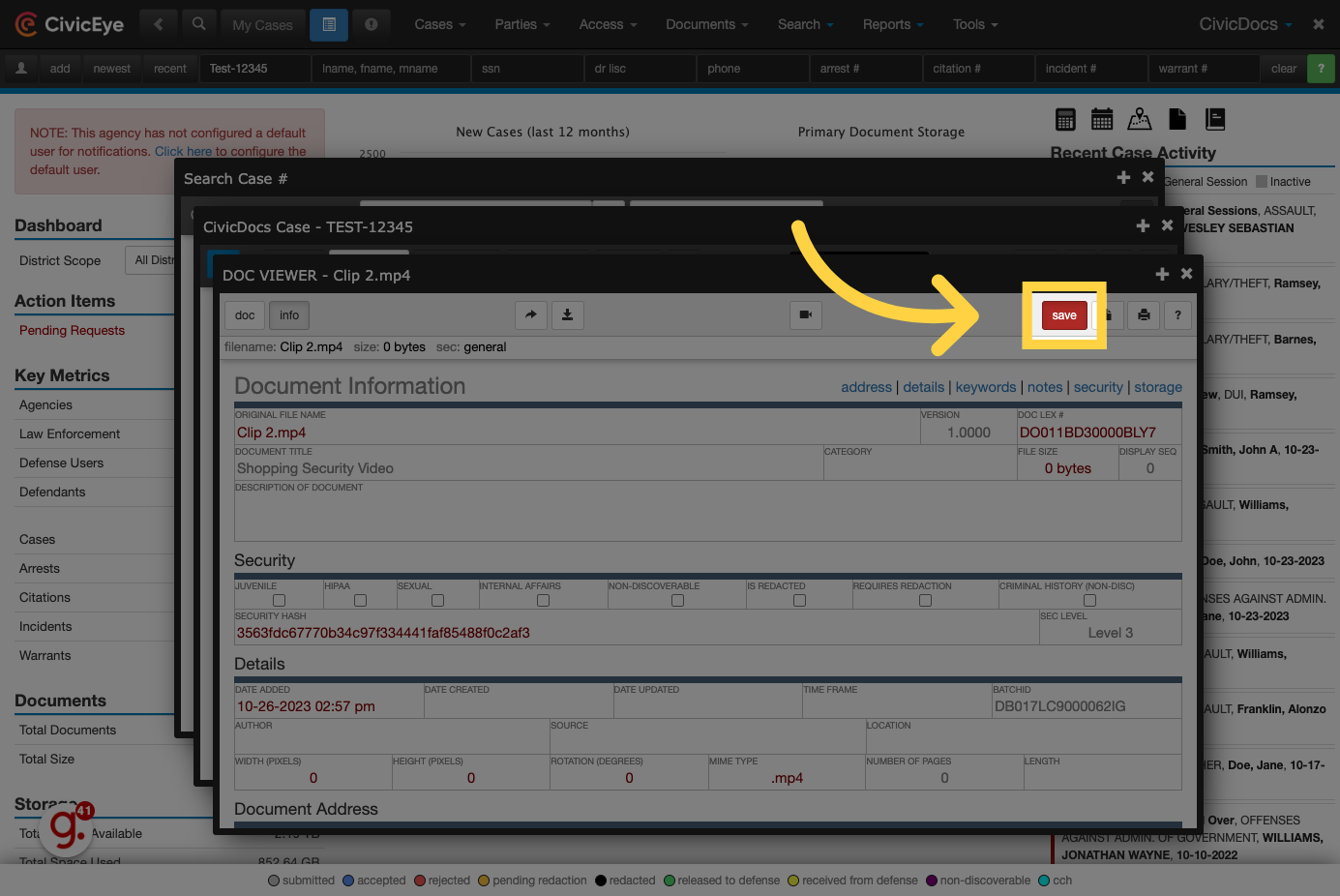
Task: Open the Access dropdown menu
Action: click(608, 24)
